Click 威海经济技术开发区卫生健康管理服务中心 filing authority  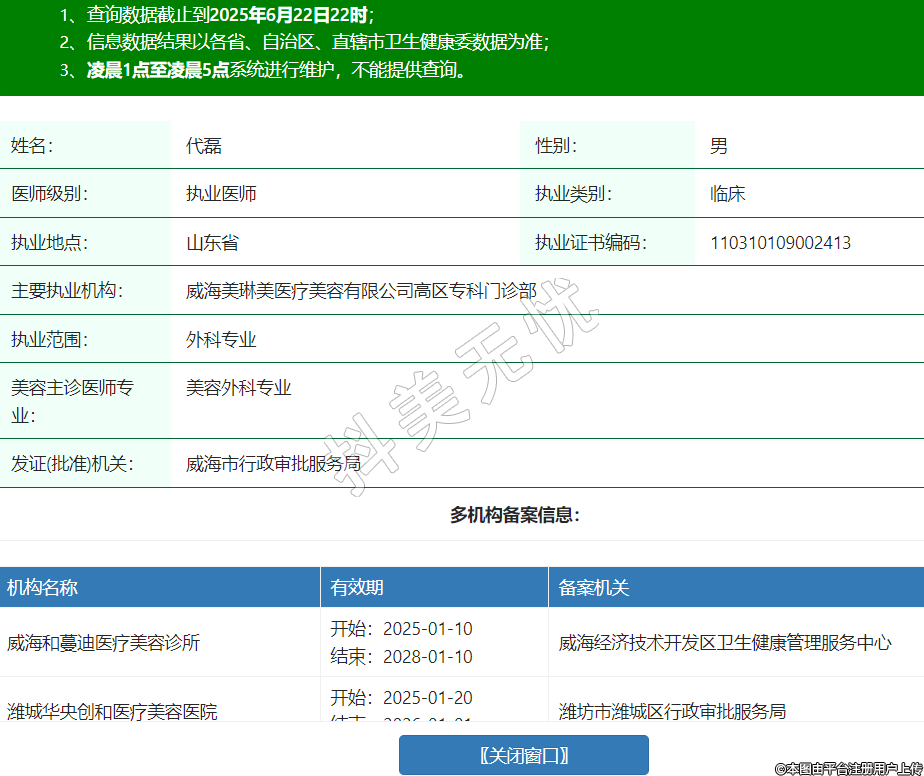(725, 643)
